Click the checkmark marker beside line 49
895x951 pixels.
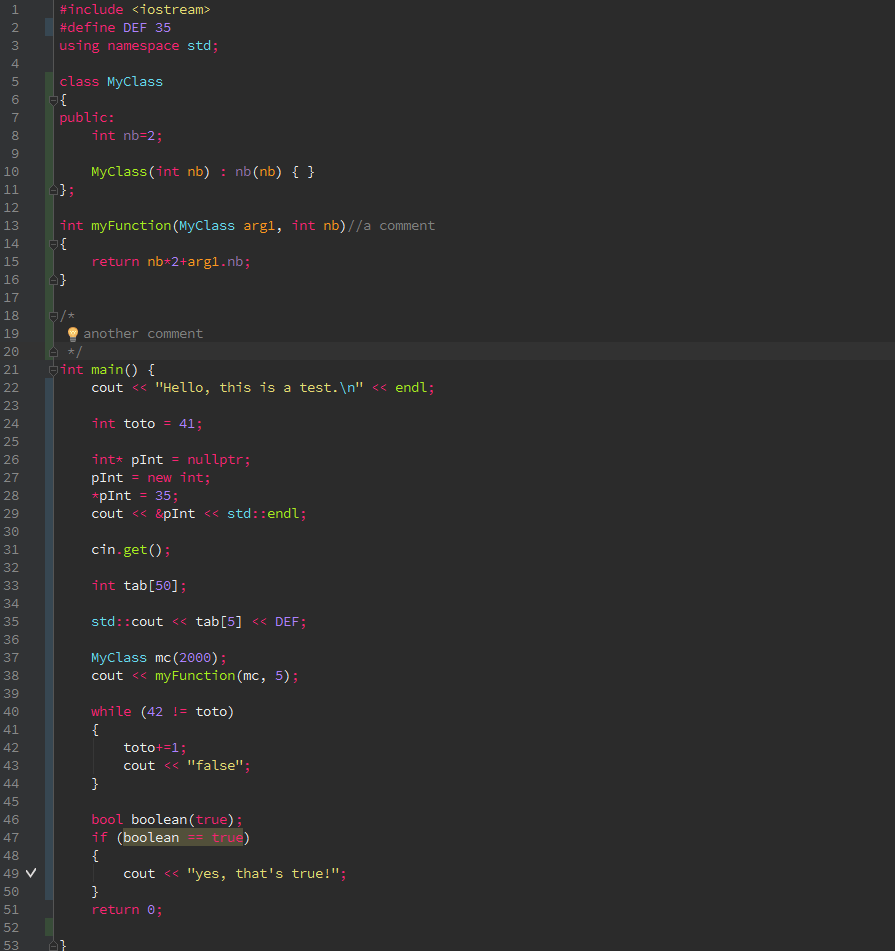(x=29, y=873)
